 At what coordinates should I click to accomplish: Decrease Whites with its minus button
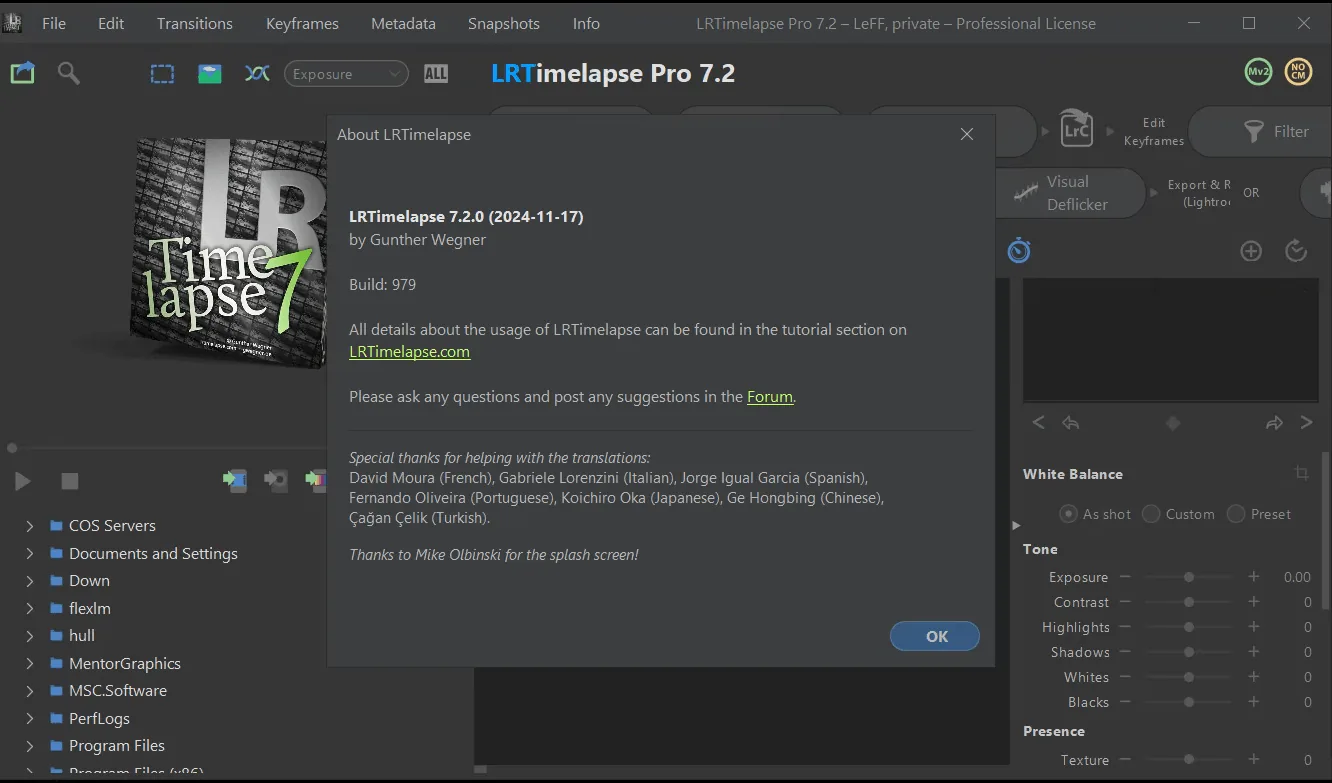(1125, 677)
